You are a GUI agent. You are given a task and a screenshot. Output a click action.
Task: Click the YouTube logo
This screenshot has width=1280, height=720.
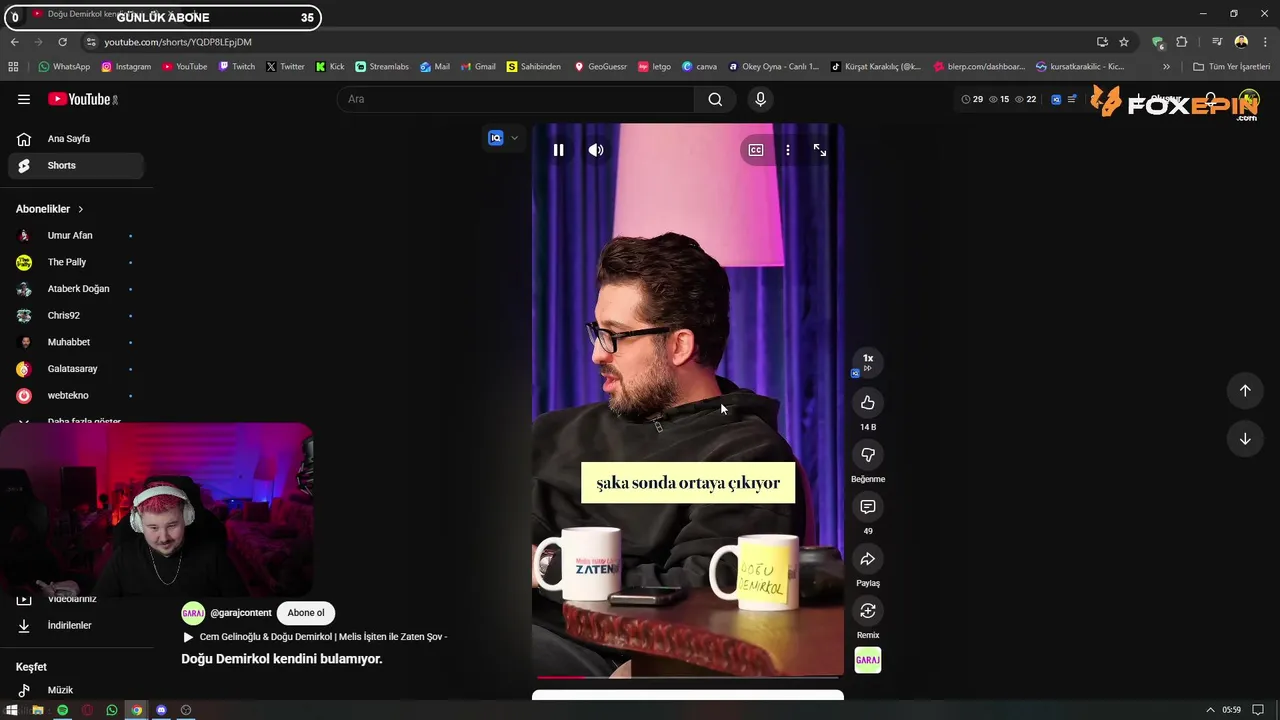click(x=83, y=99)
